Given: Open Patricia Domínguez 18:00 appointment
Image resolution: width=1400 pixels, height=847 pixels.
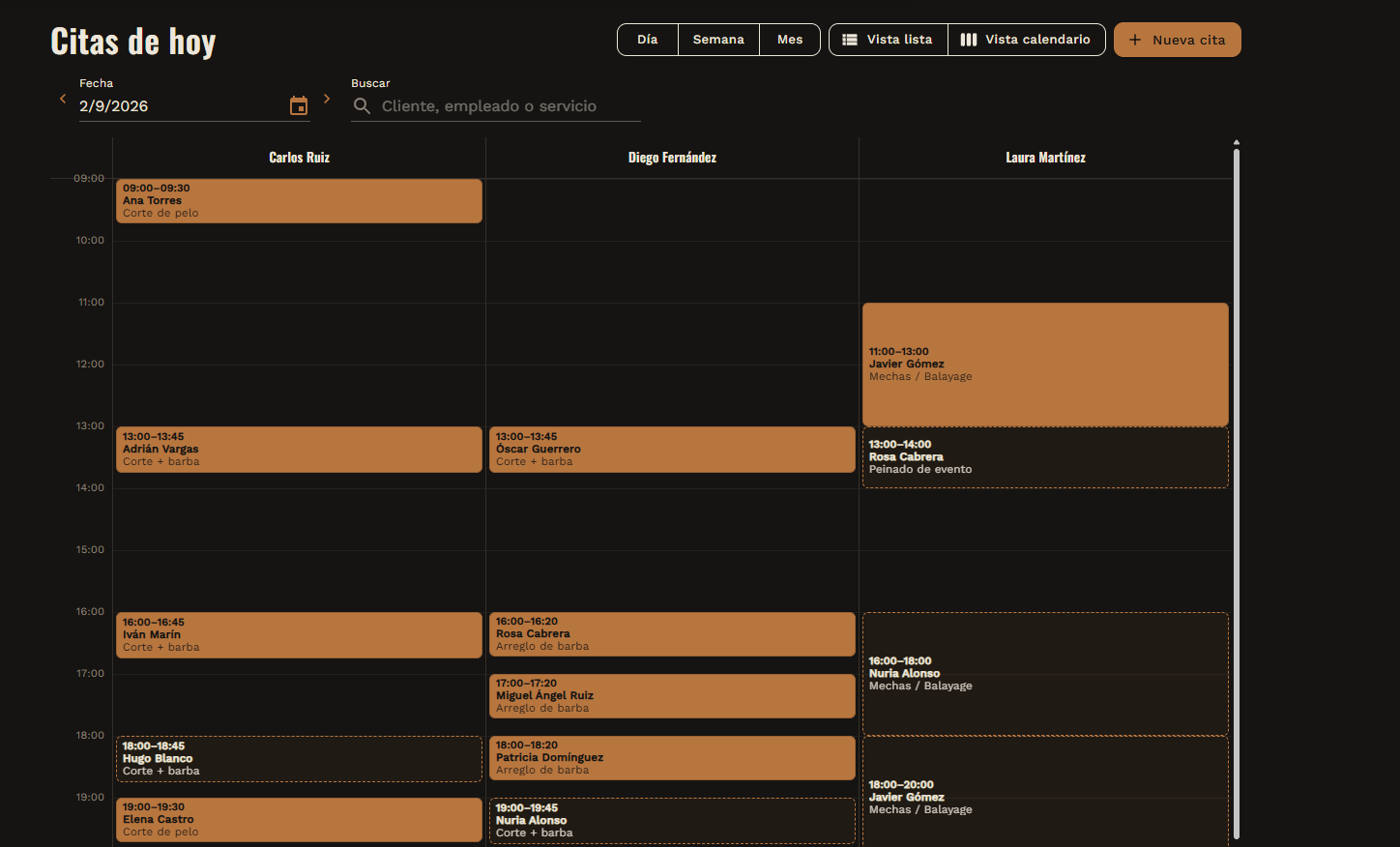Looking at the screenshot, I should coord(672,758).
